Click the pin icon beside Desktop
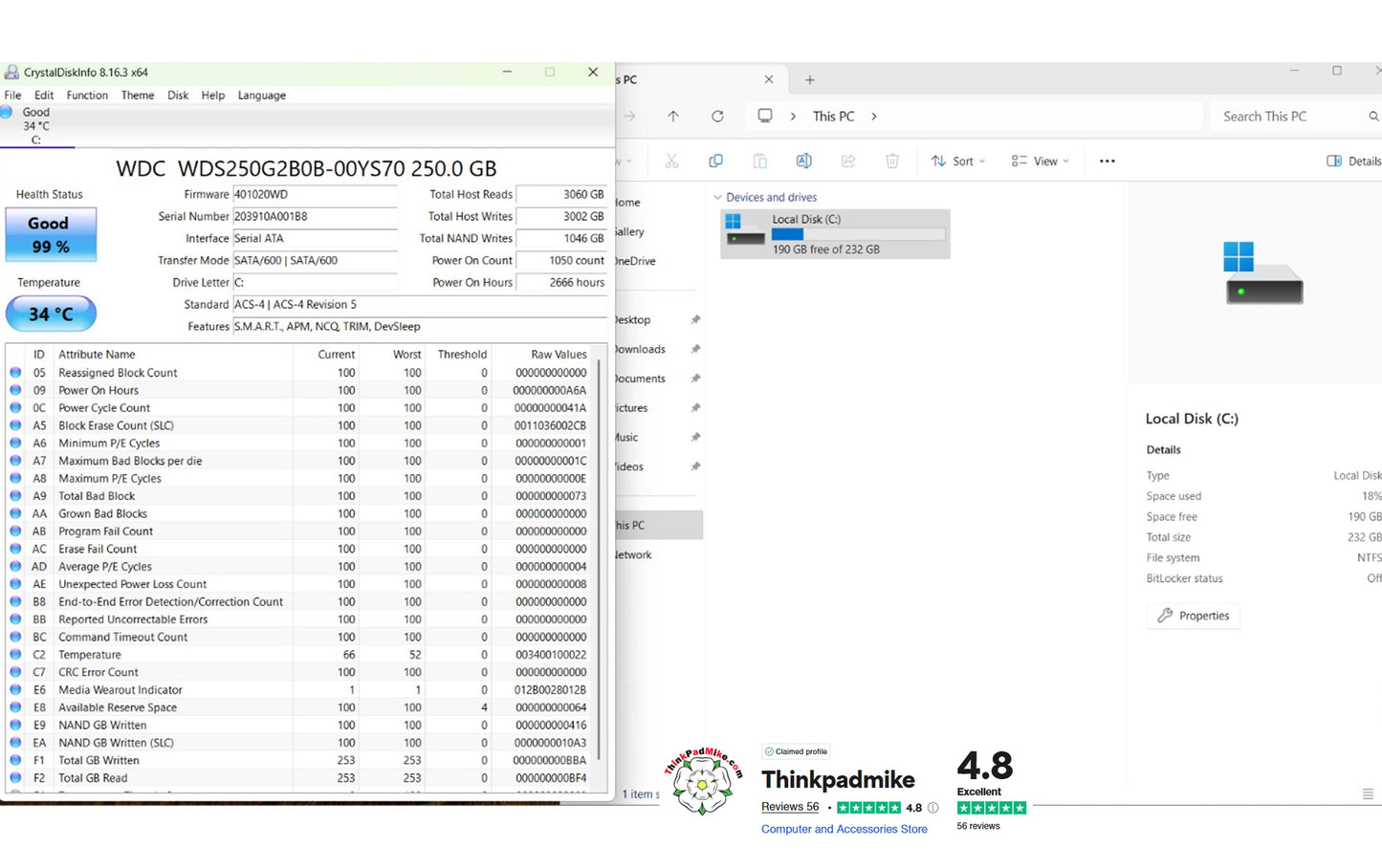The height and width of the screenshot is (868, 1382). point(695,320)
